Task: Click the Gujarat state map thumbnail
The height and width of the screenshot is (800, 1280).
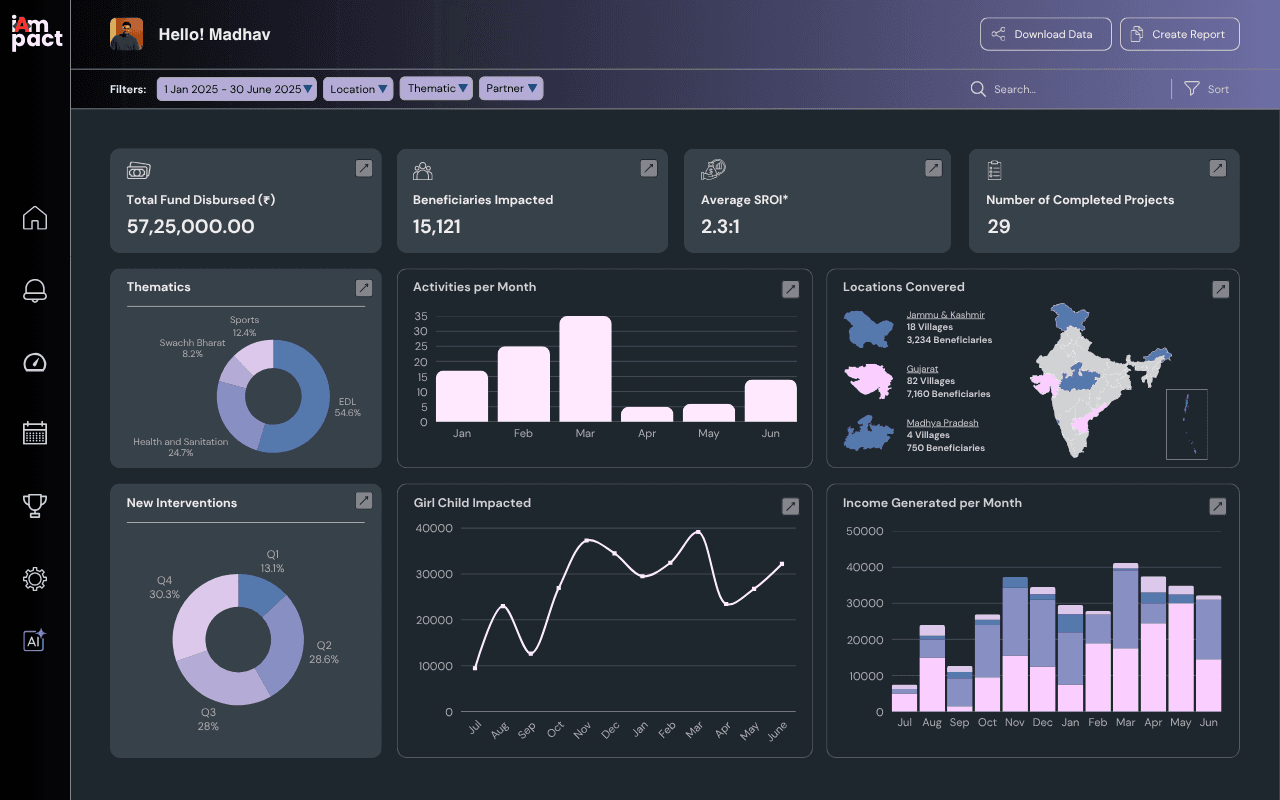Action: (x=868, y=381)
